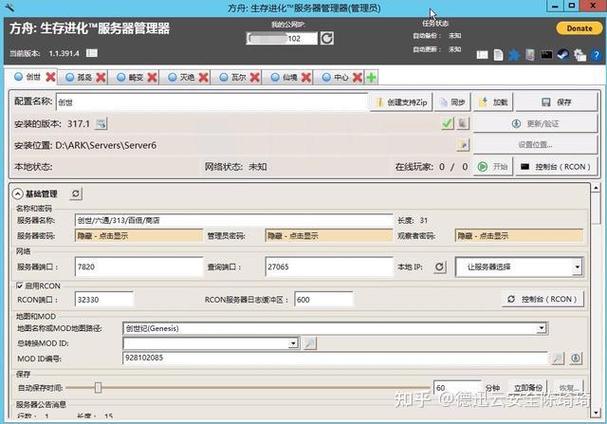Close the 孤岛 profile tab with red X
The width and height of the screenshot is (607, 424).
pos(101,77)
